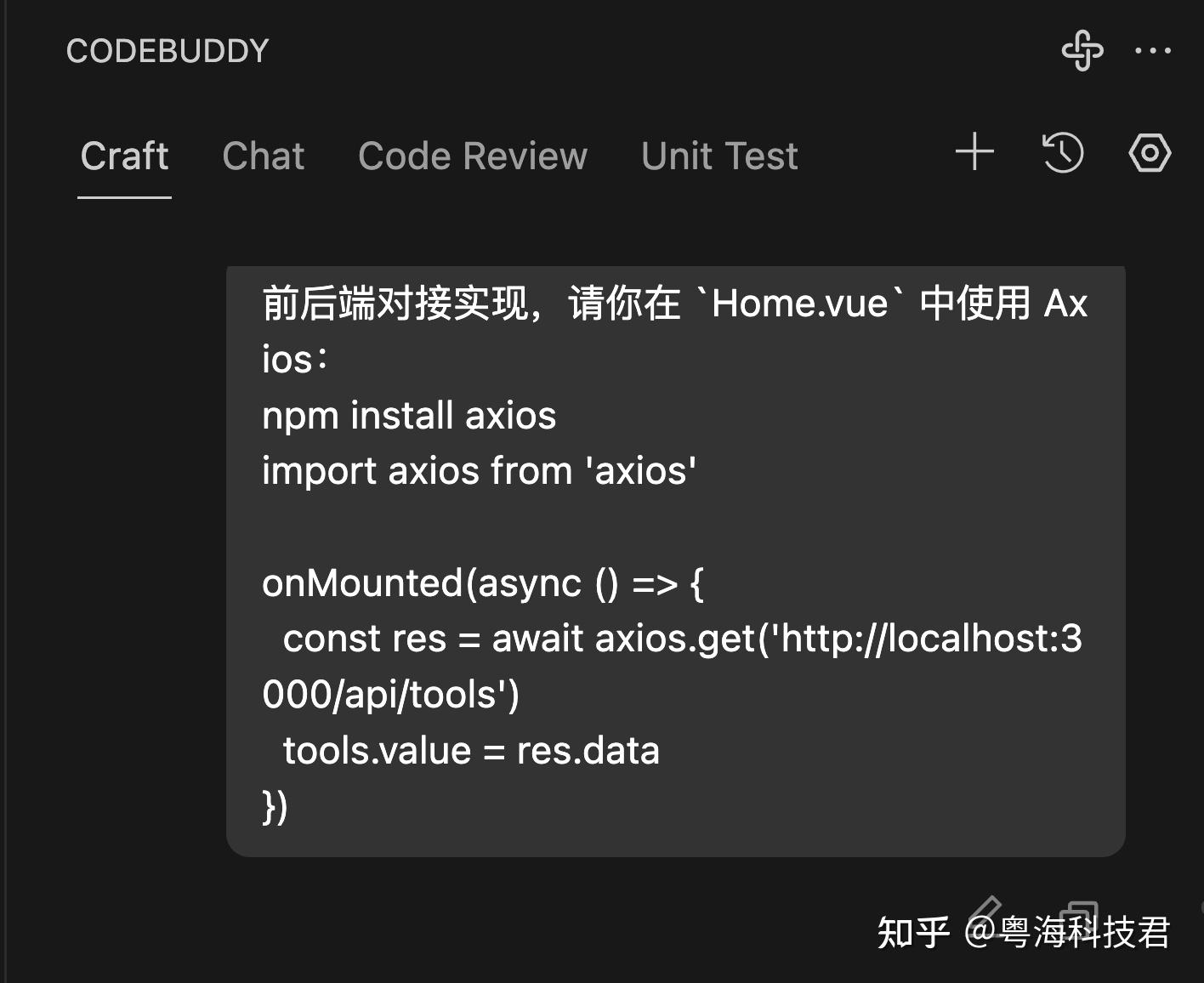
Task: Switch to the Chat tab
Action: pos(263,156)
